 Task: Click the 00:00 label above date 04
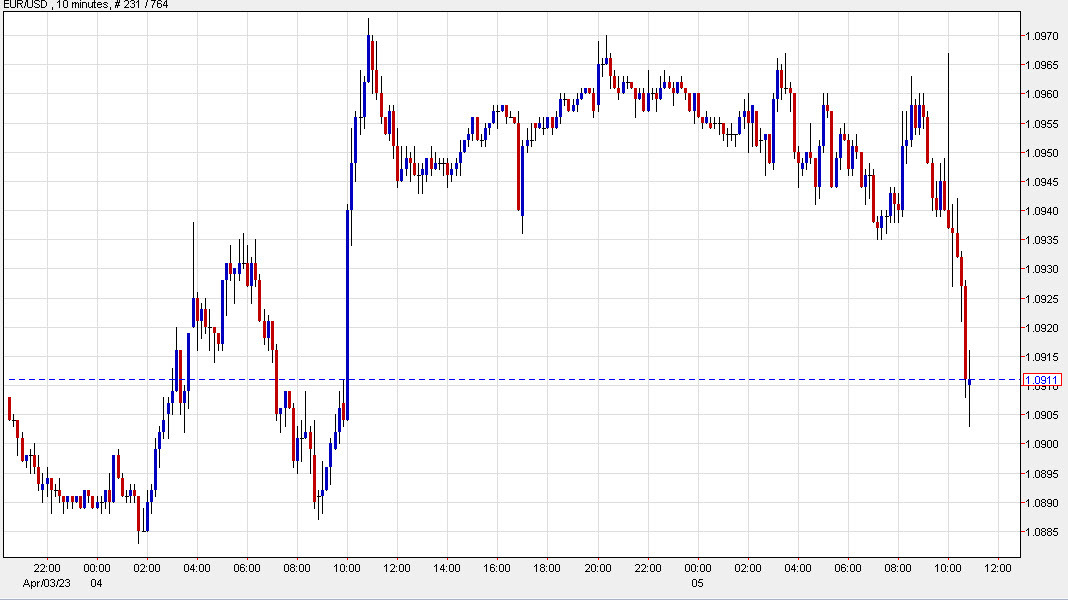click(97, 568)
